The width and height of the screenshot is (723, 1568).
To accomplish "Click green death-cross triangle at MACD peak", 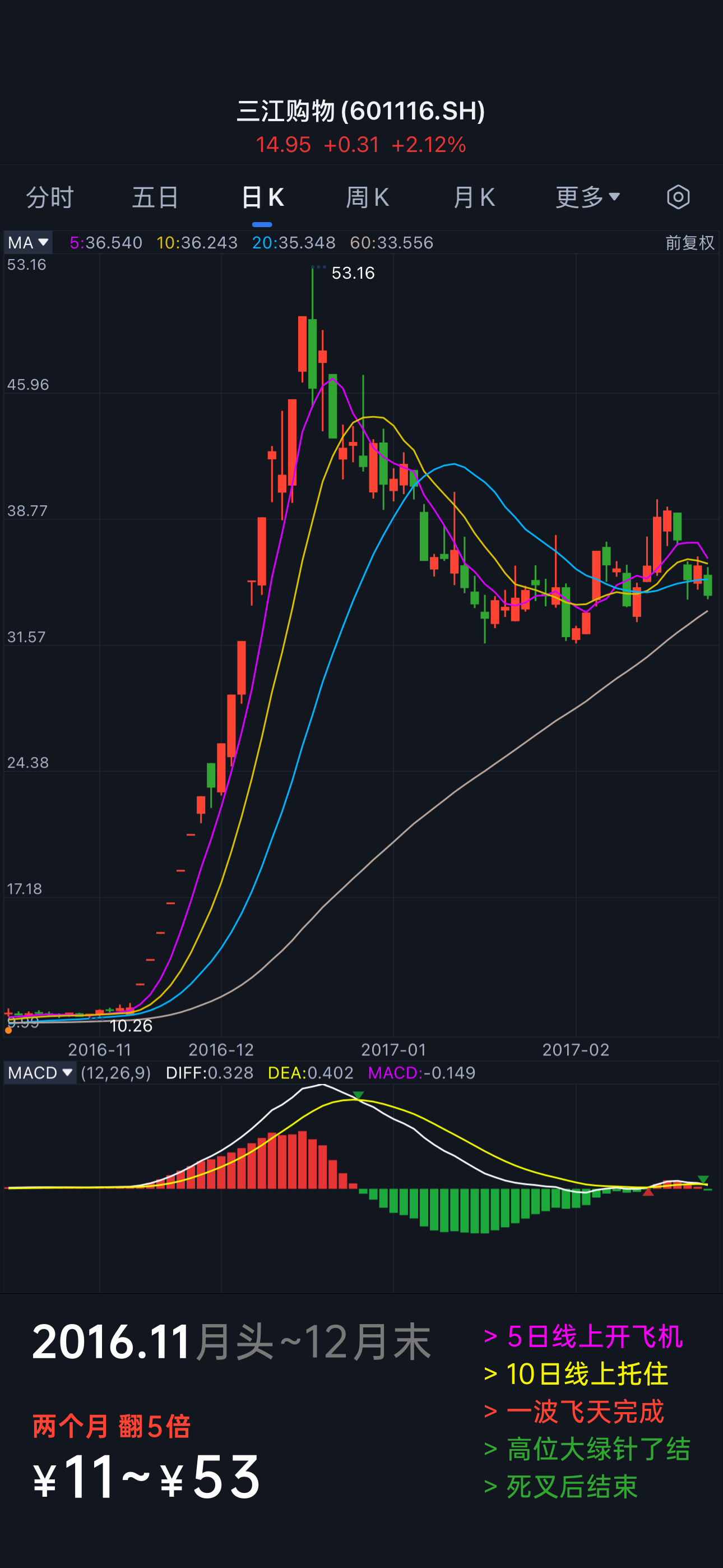I will click(359, 1096).
